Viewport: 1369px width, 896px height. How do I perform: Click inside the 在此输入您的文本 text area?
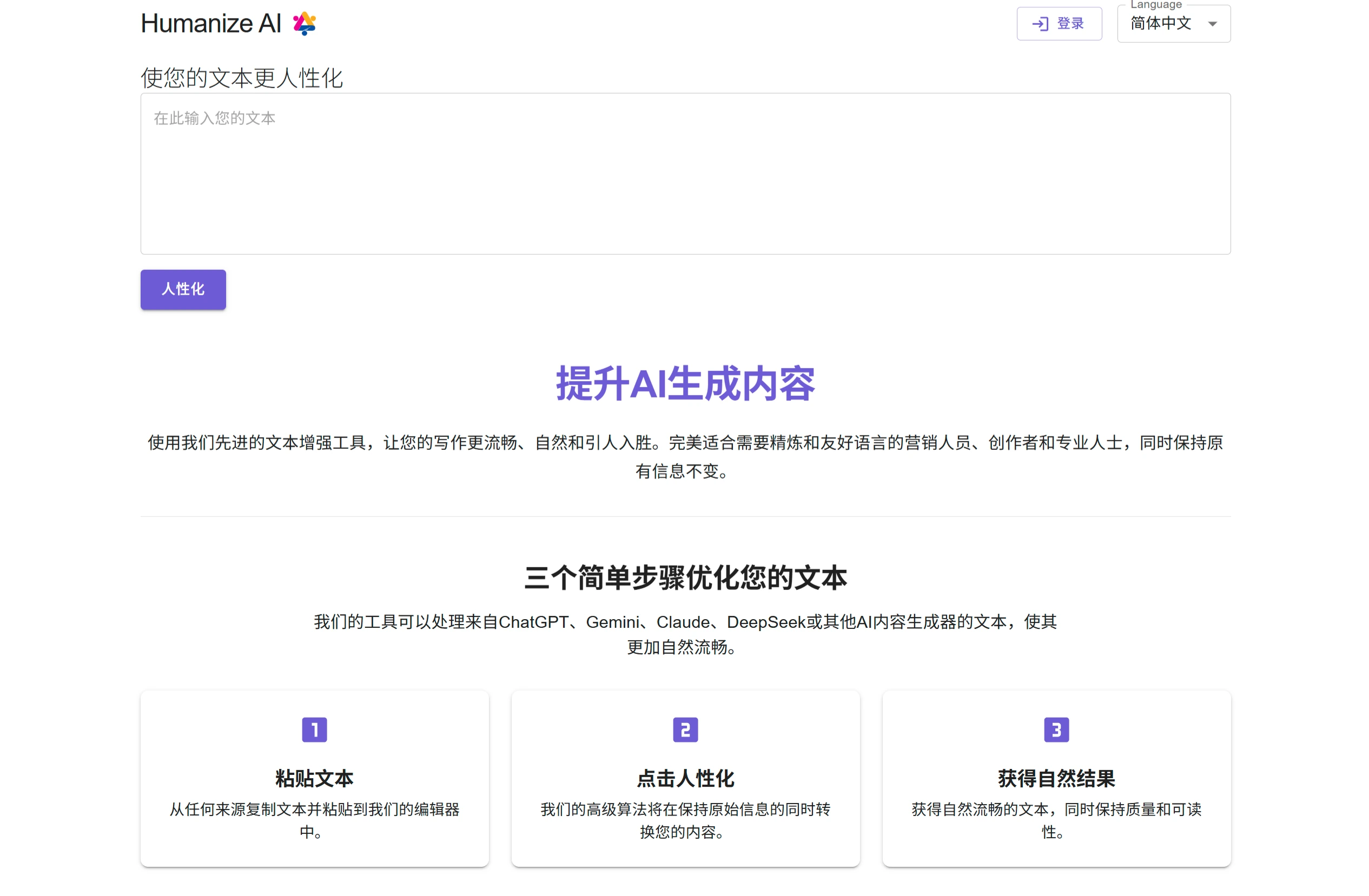coord(685,172)
